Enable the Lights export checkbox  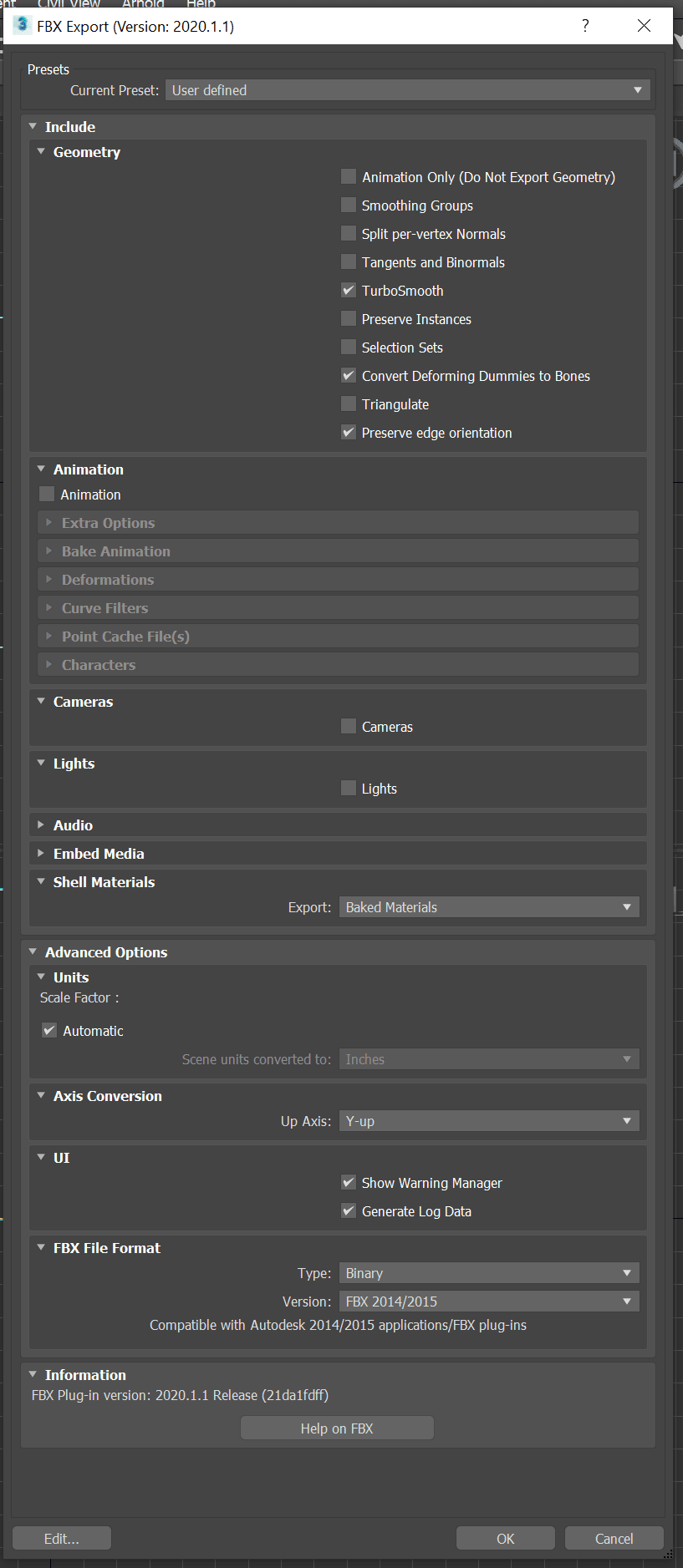click(349, 788)
